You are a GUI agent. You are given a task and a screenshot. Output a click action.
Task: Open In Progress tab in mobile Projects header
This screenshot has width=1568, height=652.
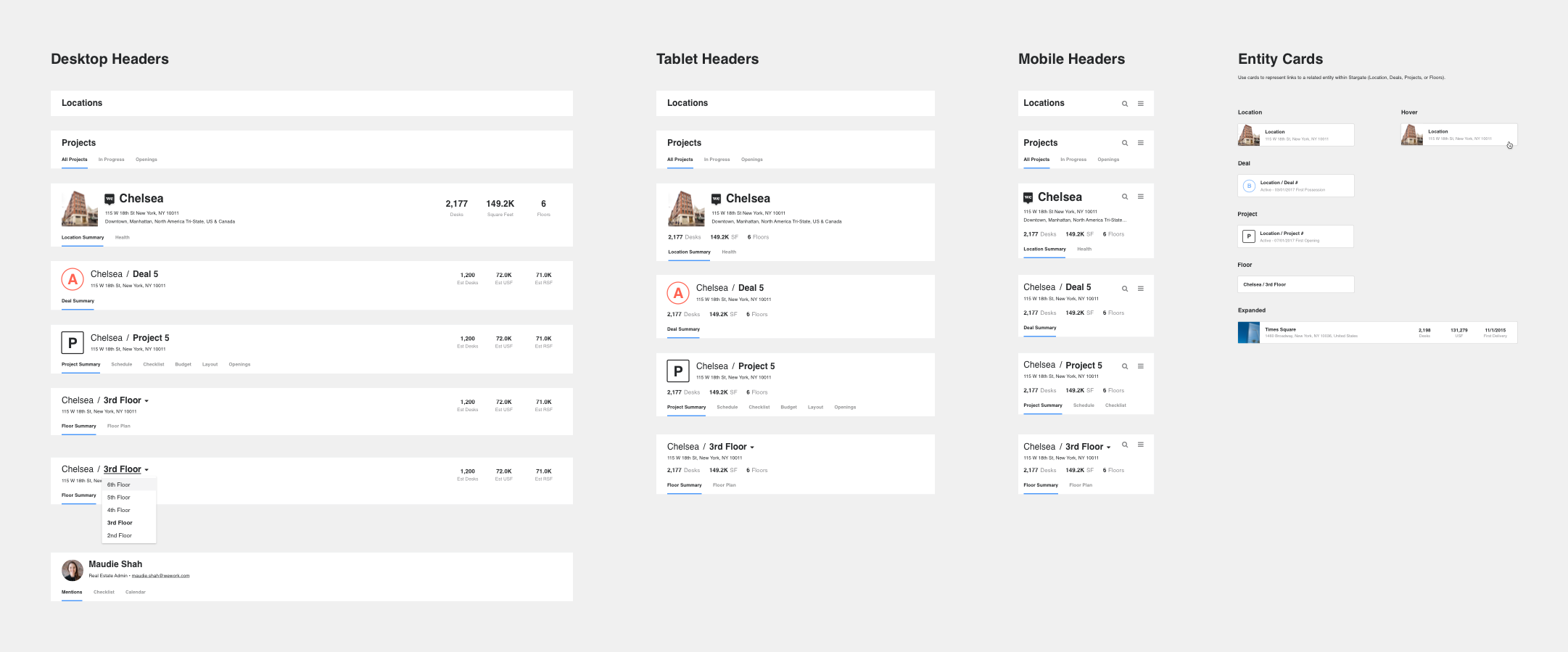1073,160
